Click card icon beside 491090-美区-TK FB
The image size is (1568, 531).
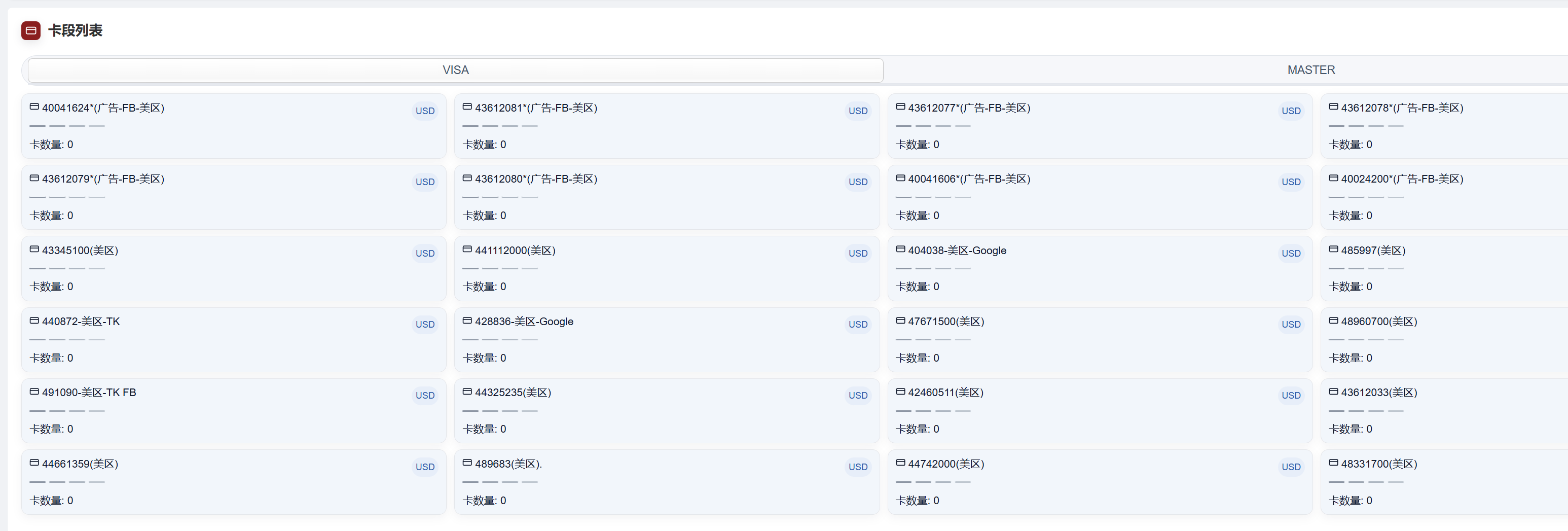click(34, 392)
